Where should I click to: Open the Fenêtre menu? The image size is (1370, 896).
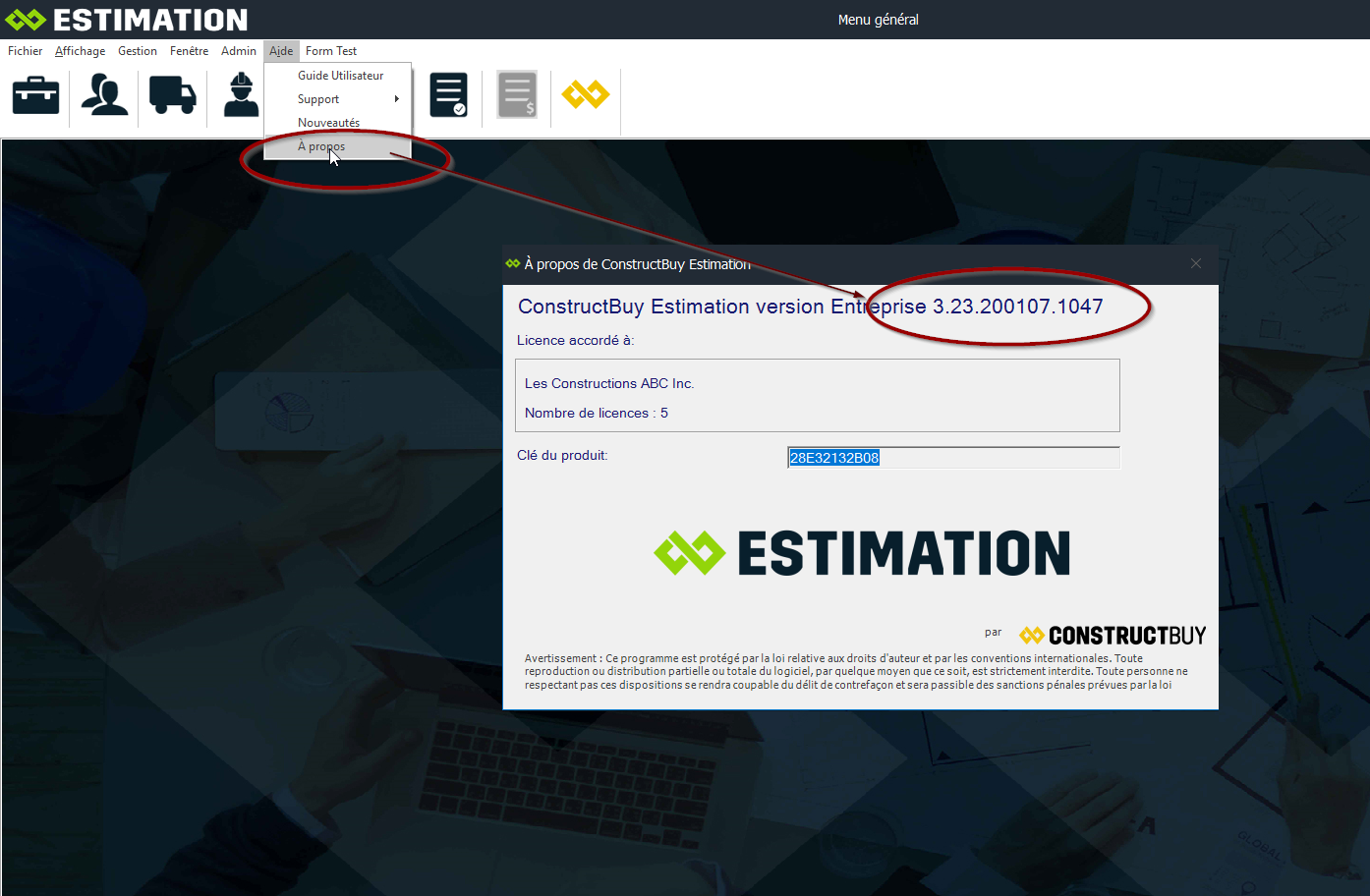tap(189, 51)
